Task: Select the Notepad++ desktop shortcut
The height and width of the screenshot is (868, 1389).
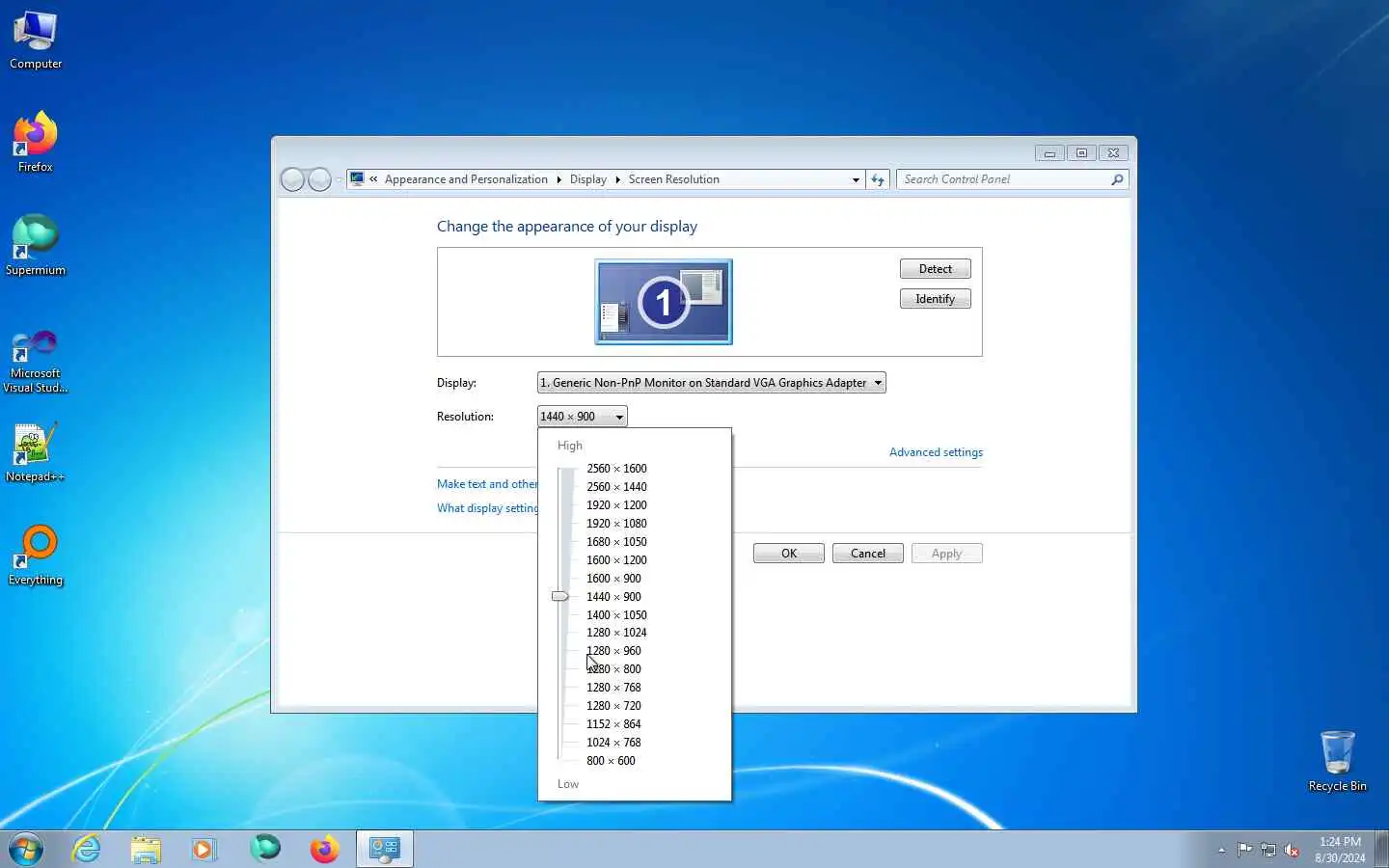Action: coord(36,452)
